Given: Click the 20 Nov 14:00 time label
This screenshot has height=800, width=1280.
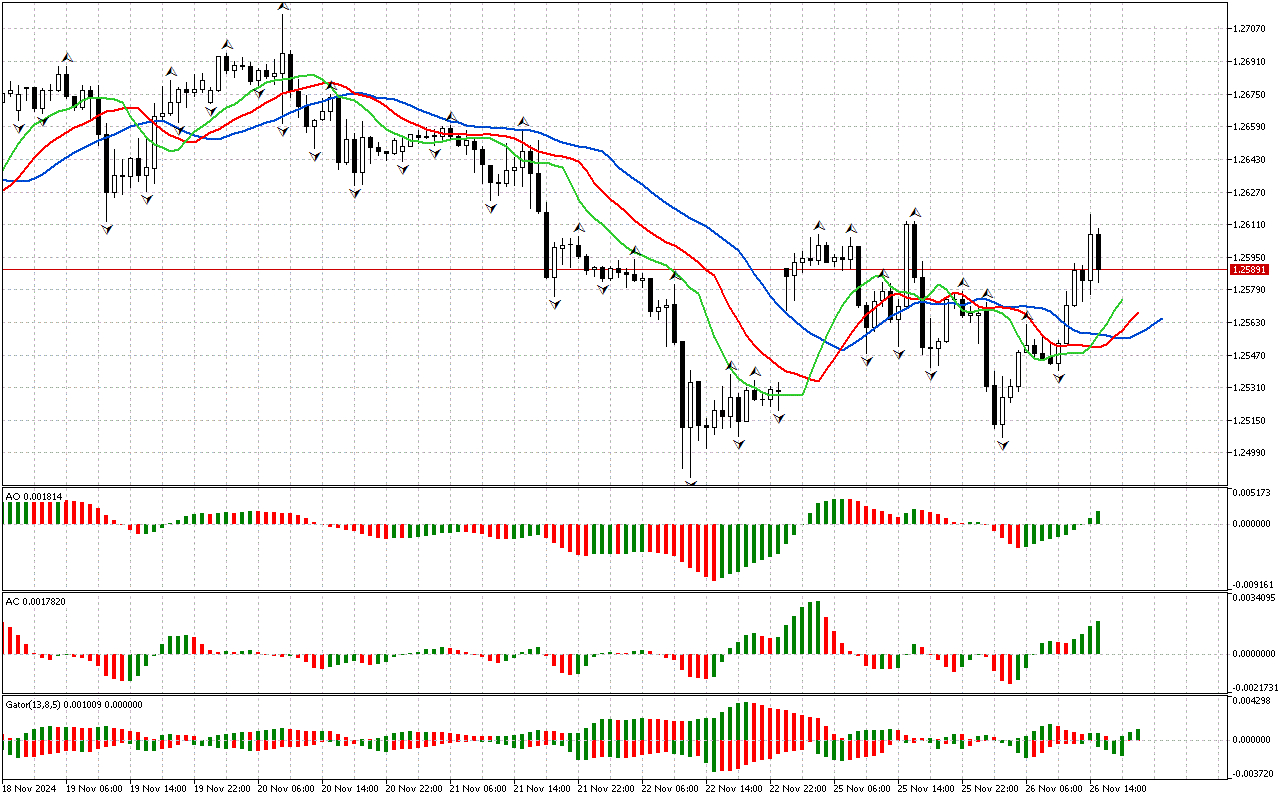Looking at the screenshot, I should pos(351,789).
